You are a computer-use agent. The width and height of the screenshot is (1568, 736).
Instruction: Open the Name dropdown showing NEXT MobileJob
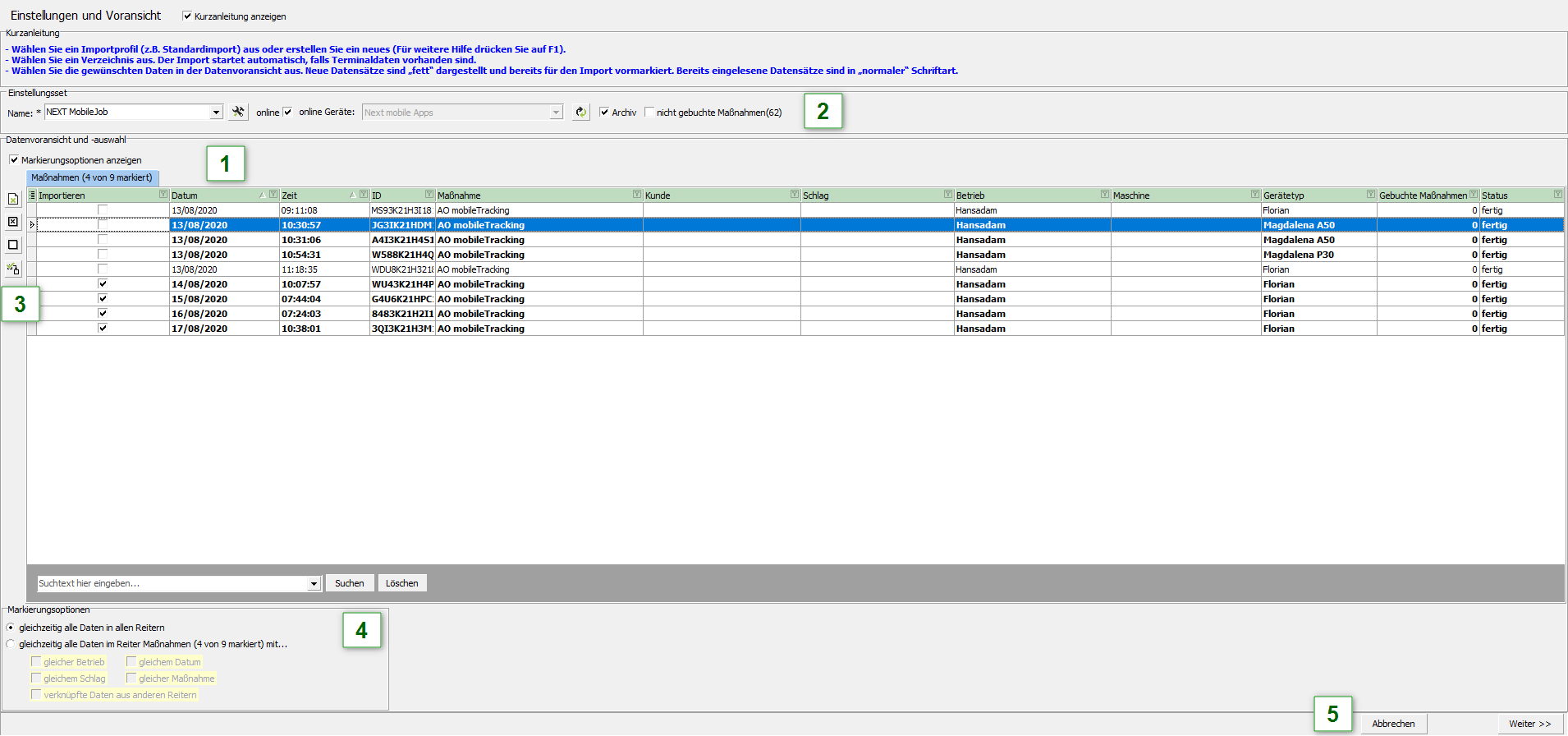tap(217, 113)
